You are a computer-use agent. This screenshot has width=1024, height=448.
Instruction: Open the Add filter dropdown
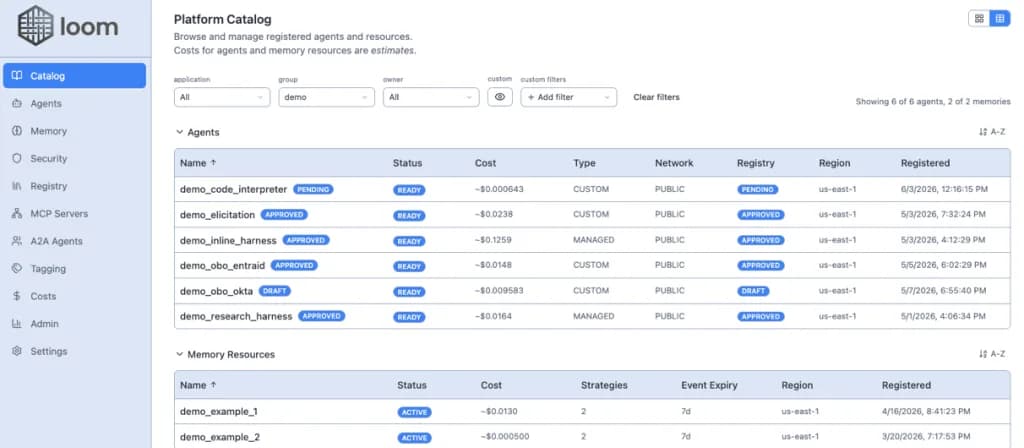pos(569,97)
